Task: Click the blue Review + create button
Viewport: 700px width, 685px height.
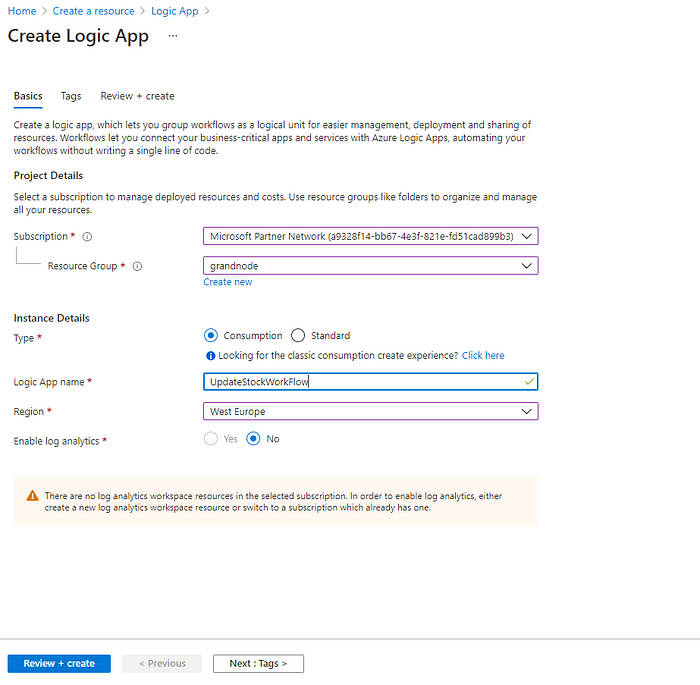Action: (59, 663)
